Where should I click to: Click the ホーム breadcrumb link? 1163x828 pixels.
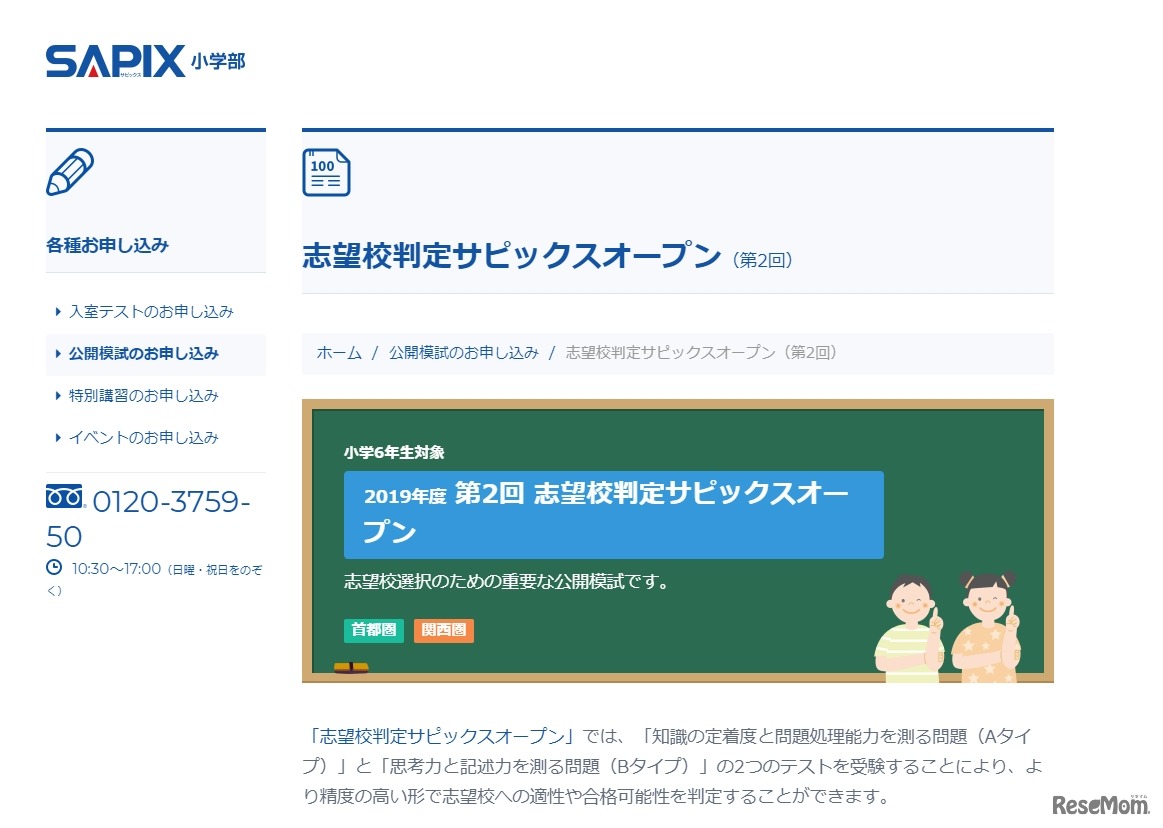pyautogui.click(x=339, y=352)
